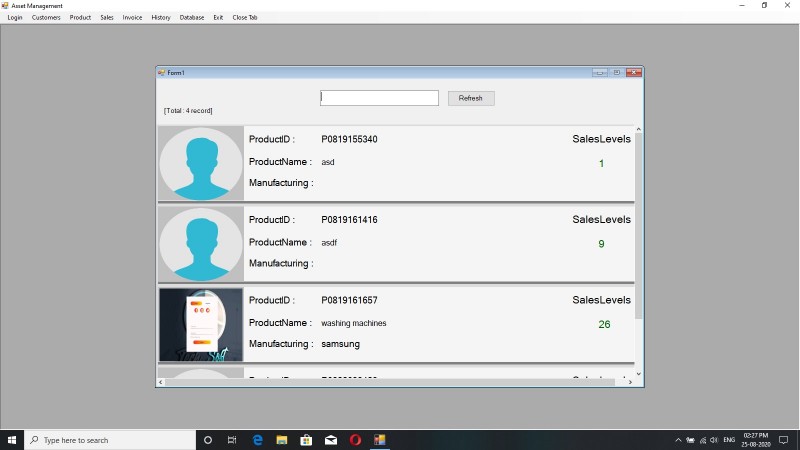Open Opera browser from the taskbar
800x450 pixels.
click(355, 440)
